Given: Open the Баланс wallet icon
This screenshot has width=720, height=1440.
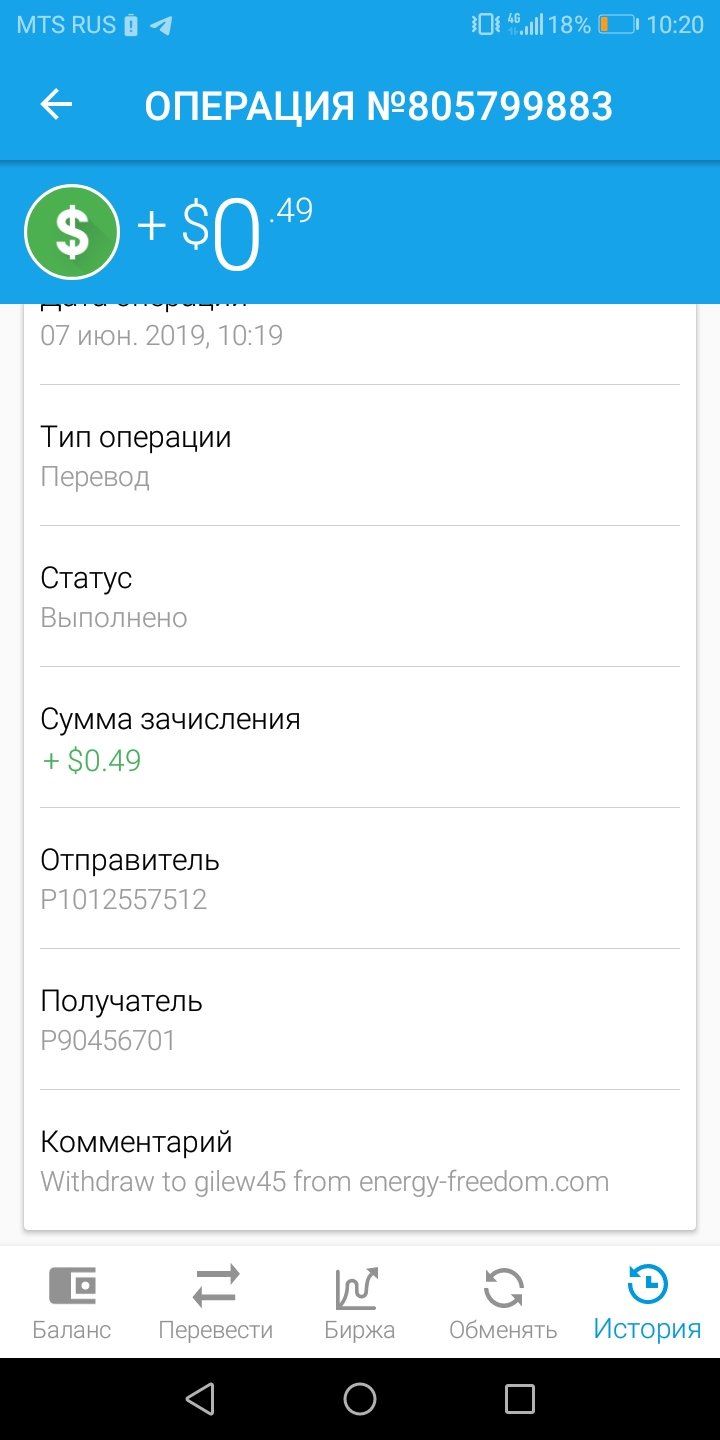Looking at the screenshot, I should [x=72, y=1286].
